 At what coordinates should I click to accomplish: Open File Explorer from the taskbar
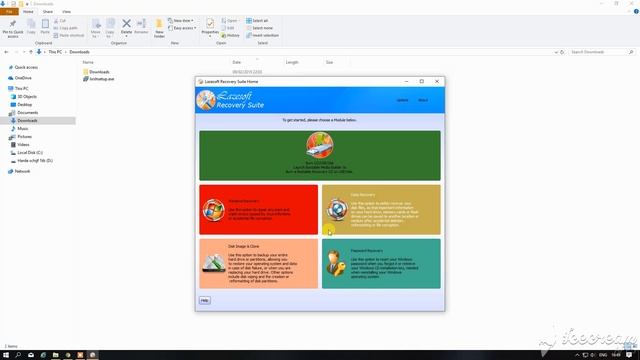[x=56, y=355]
